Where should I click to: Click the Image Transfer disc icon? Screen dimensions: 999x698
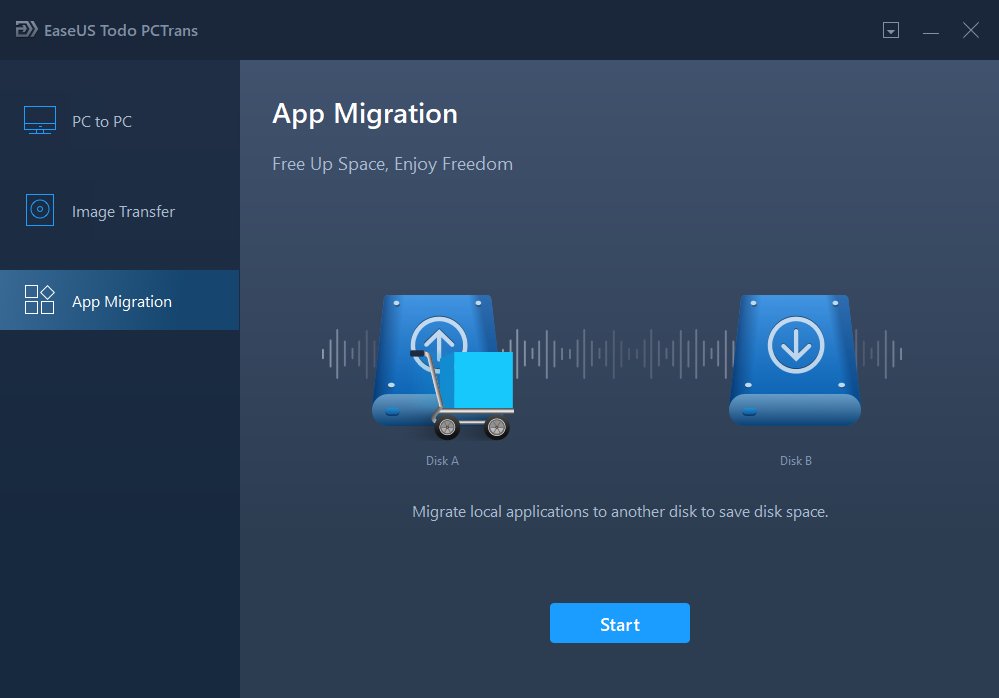[39, 209]
